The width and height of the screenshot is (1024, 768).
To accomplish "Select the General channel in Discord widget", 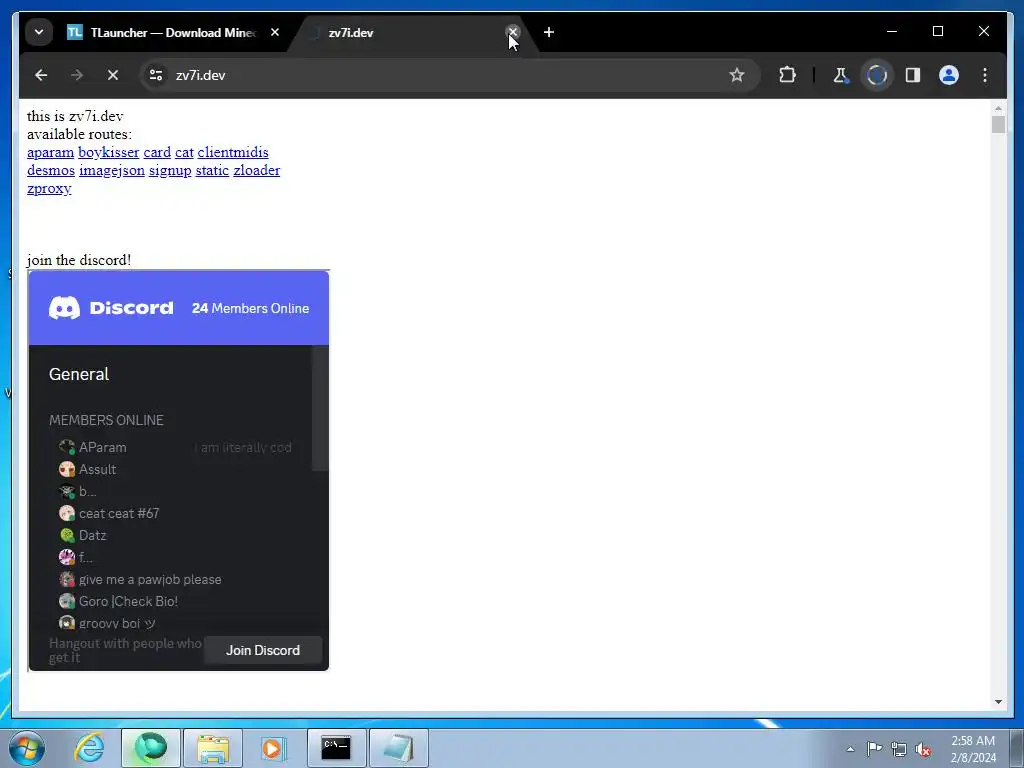I will click(79, 374).
